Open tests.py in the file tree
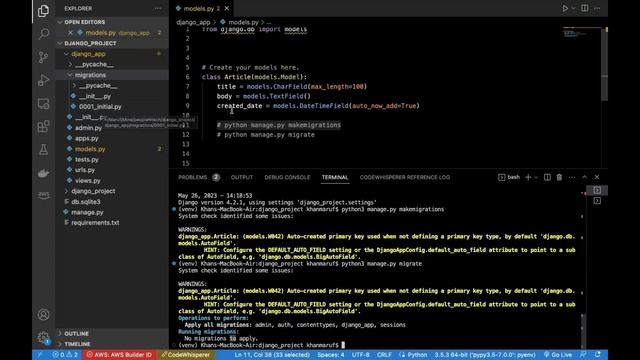Image resolution: width=640 pixels, height=360 pixels. pos(87,160)
